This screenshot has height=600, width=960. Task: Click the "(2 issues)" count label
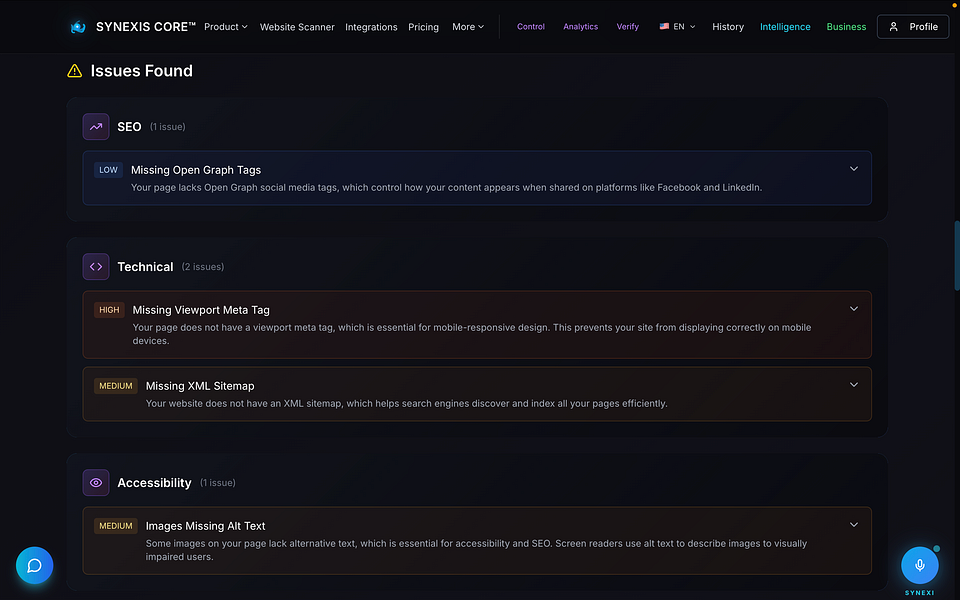(203, 267)
